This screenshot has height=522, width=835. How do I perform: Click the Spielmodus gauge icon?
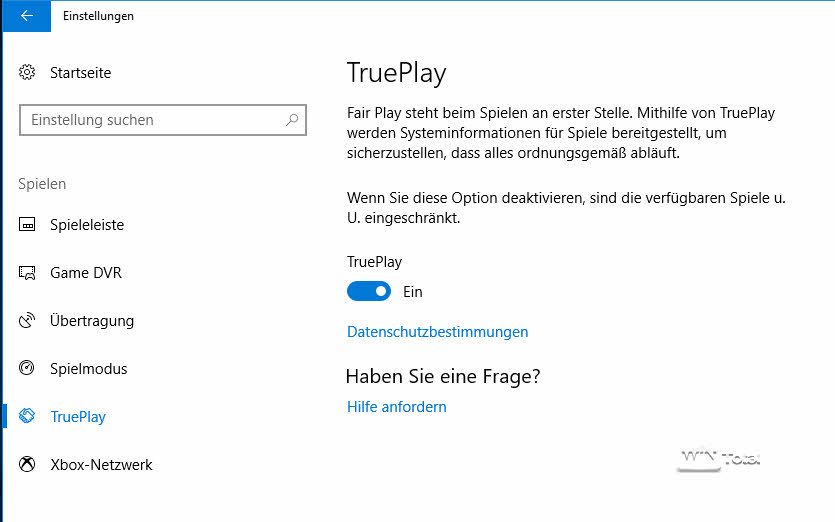pyautogui.click(x=28, y=369)
